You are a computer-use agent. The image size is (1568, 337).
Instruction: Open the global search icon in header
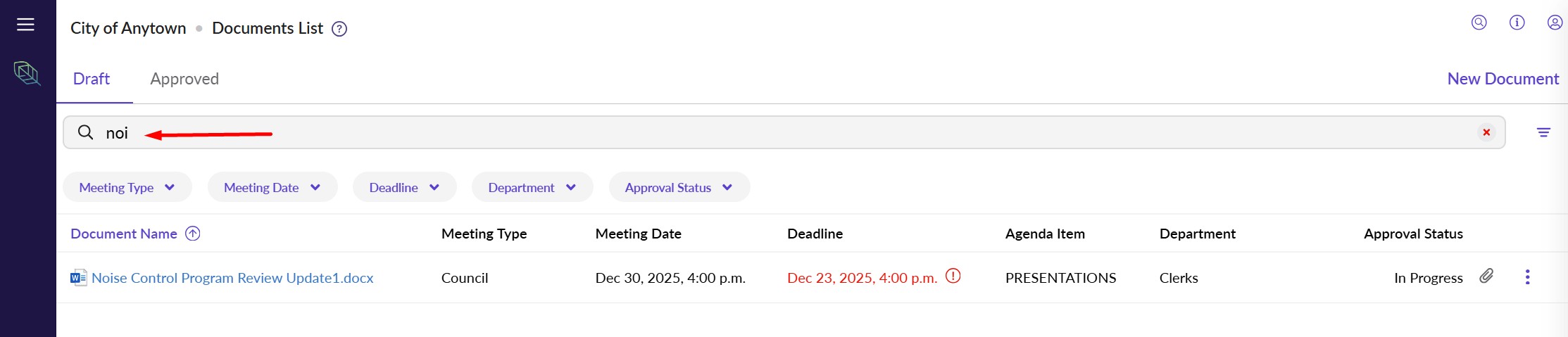click(1479, 23)
